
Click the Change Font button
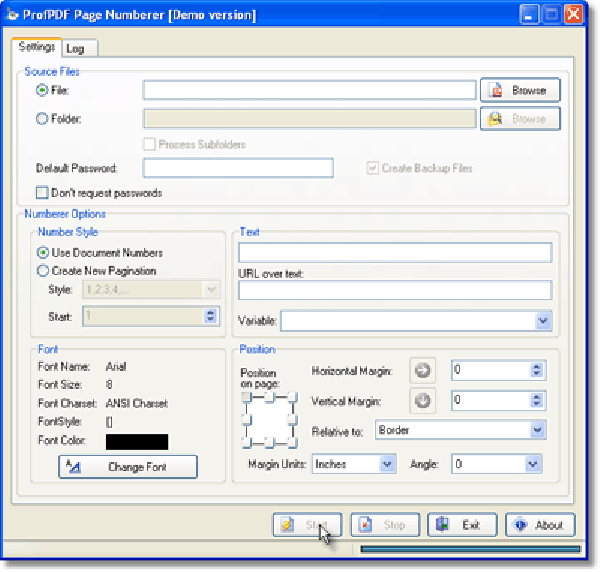coord(128,467)
